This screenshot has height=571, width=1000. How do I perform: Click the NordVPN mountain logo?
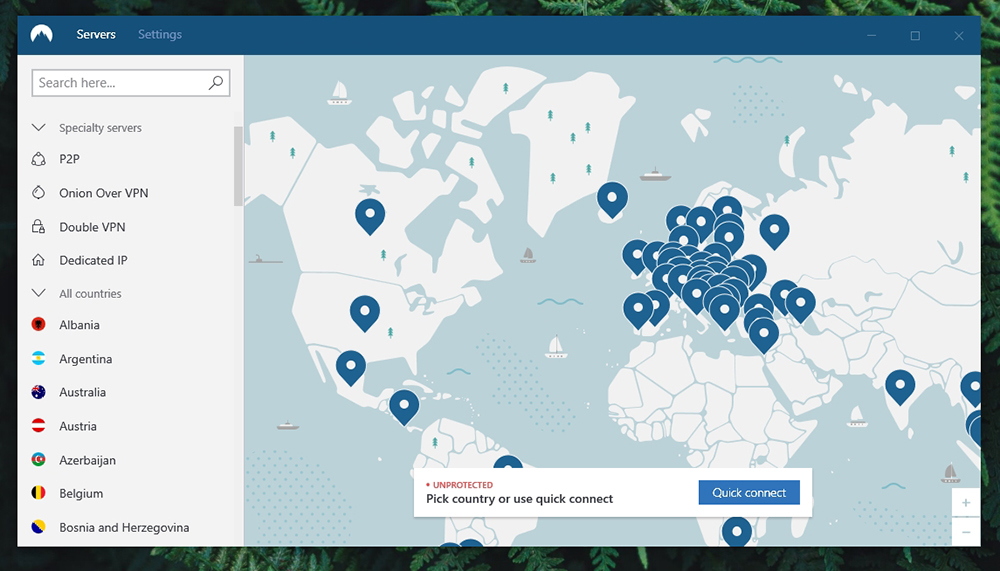point(41,34)
